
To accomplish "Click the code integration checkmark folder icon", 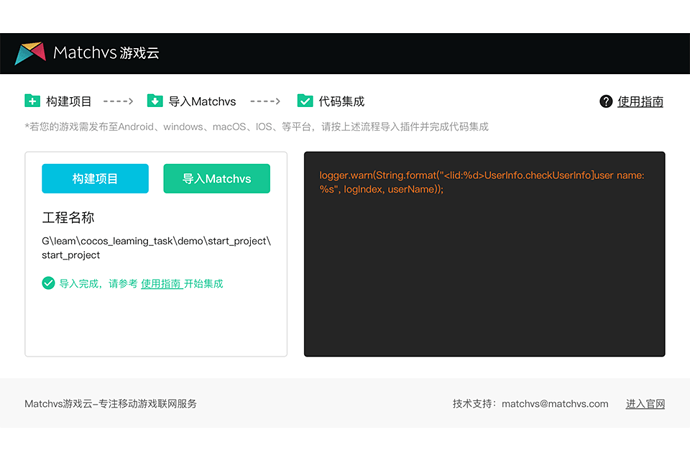I will pos(305,101).
